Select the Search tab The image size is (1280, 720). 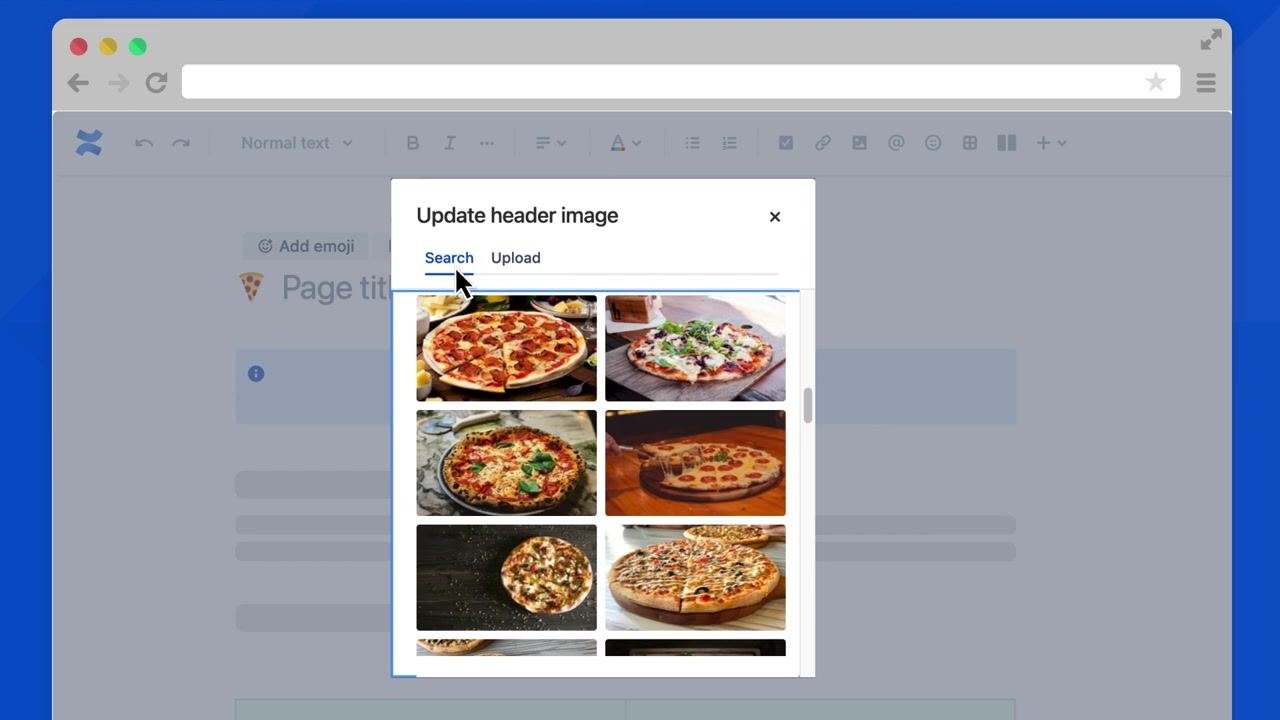[x=449, y=258]
